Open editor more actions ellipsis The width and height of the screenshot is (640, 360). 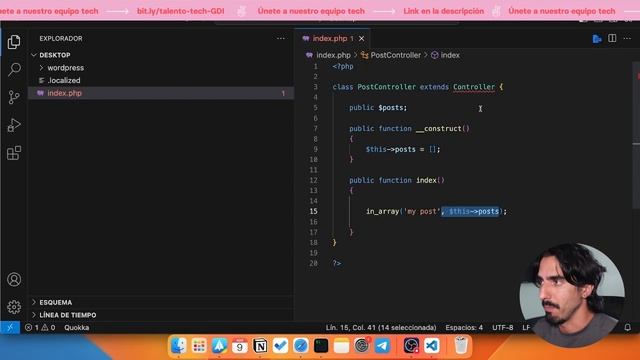coord(627,38)
